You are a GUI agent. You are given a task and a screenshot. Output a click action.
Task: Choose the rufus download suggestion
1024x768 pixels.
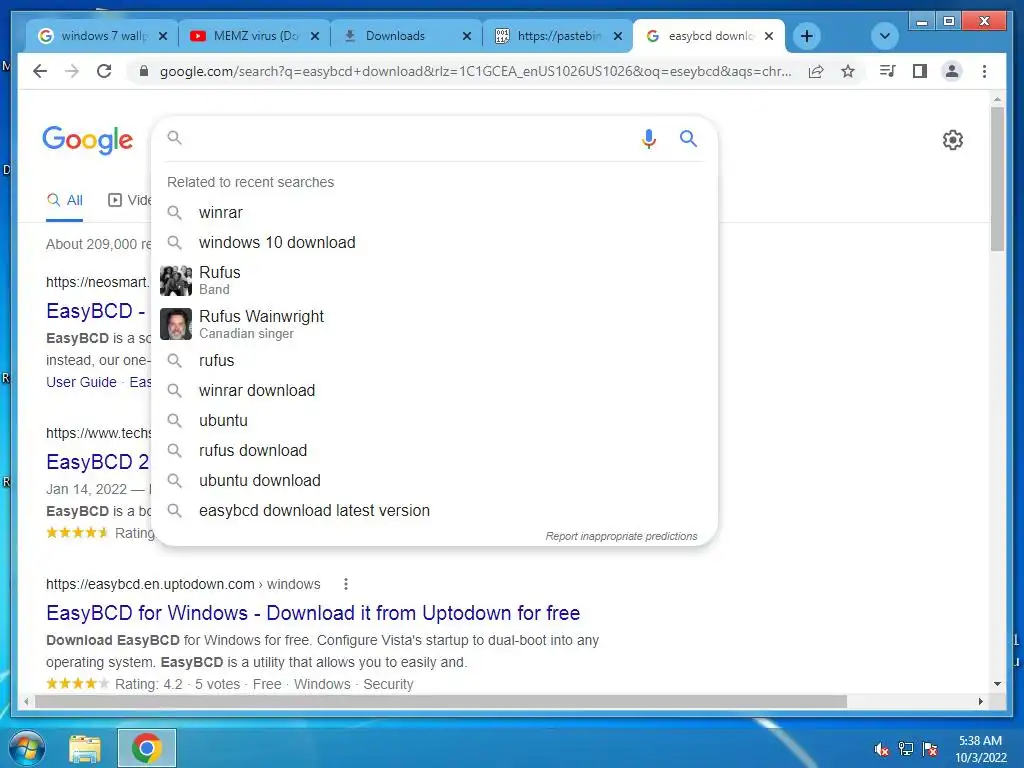[434, 451]
